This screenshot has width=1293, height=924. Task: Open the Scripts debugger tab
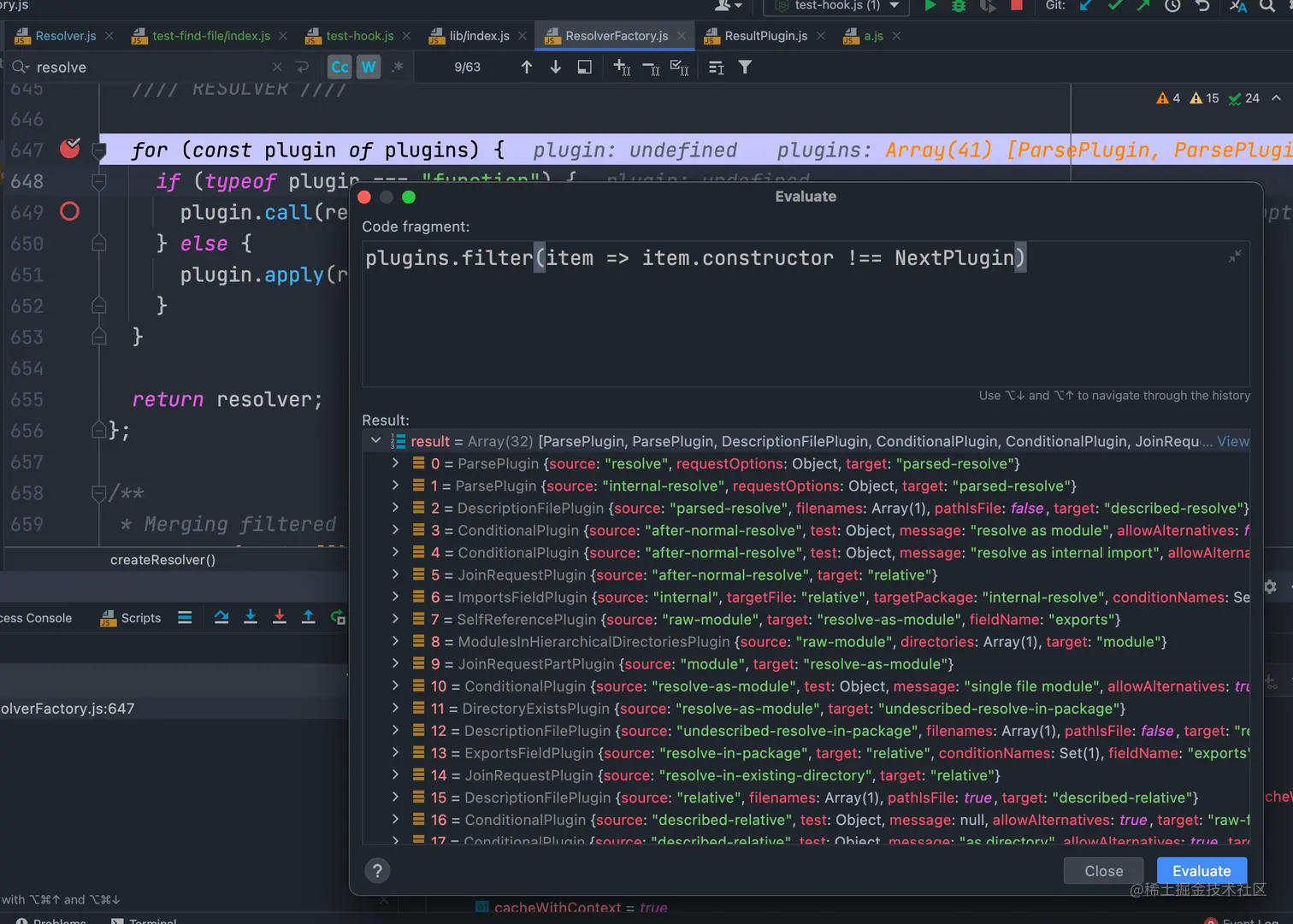coord(131,618)
